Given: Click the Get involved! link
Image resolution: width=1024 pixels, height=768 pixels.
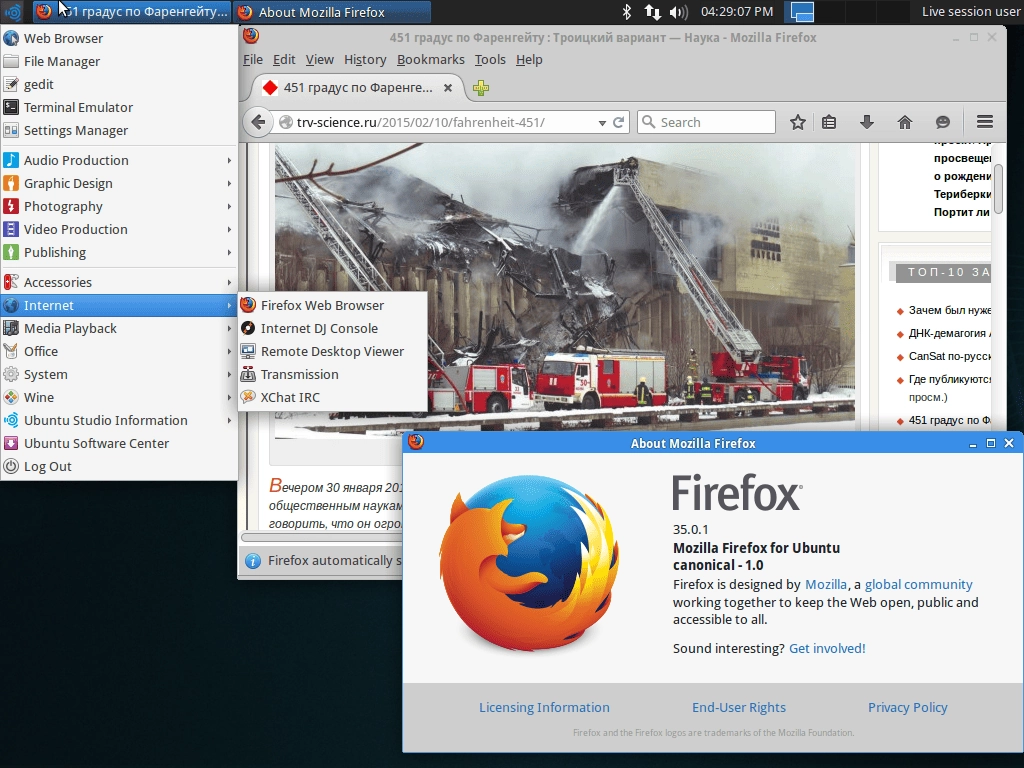Looking at the screenshot, I should point(827,648).
